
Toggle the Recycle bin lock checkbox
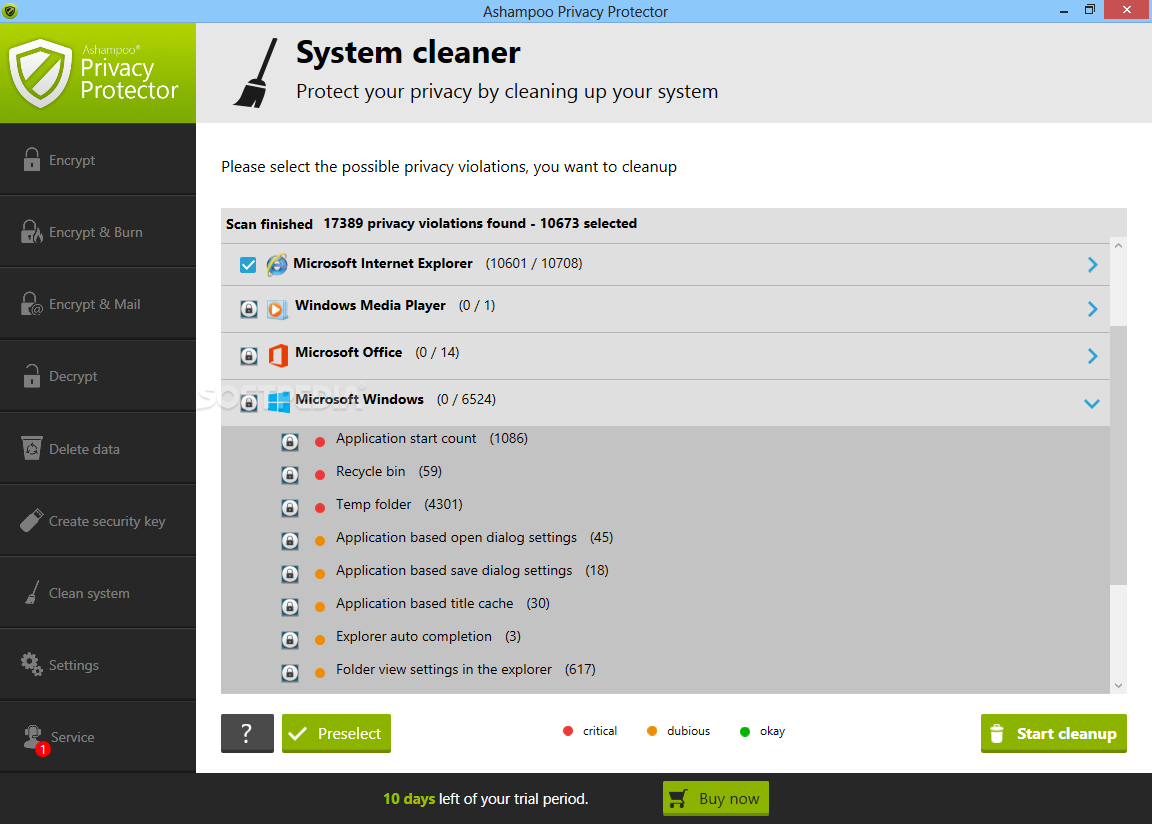click(290, 475)
